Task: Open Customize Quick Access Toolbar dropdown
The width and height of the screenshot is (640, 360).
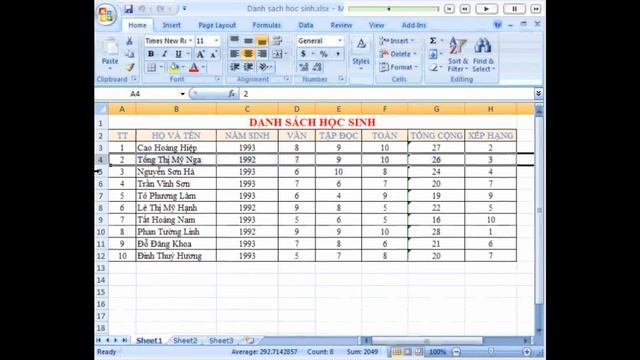Action: 184,9
